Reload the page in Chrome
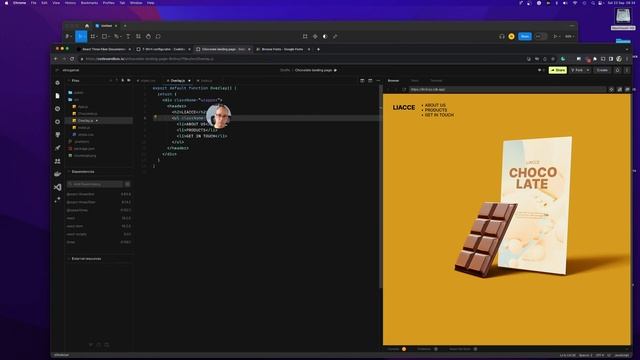The image size is (640, 360). pos(72,59)
